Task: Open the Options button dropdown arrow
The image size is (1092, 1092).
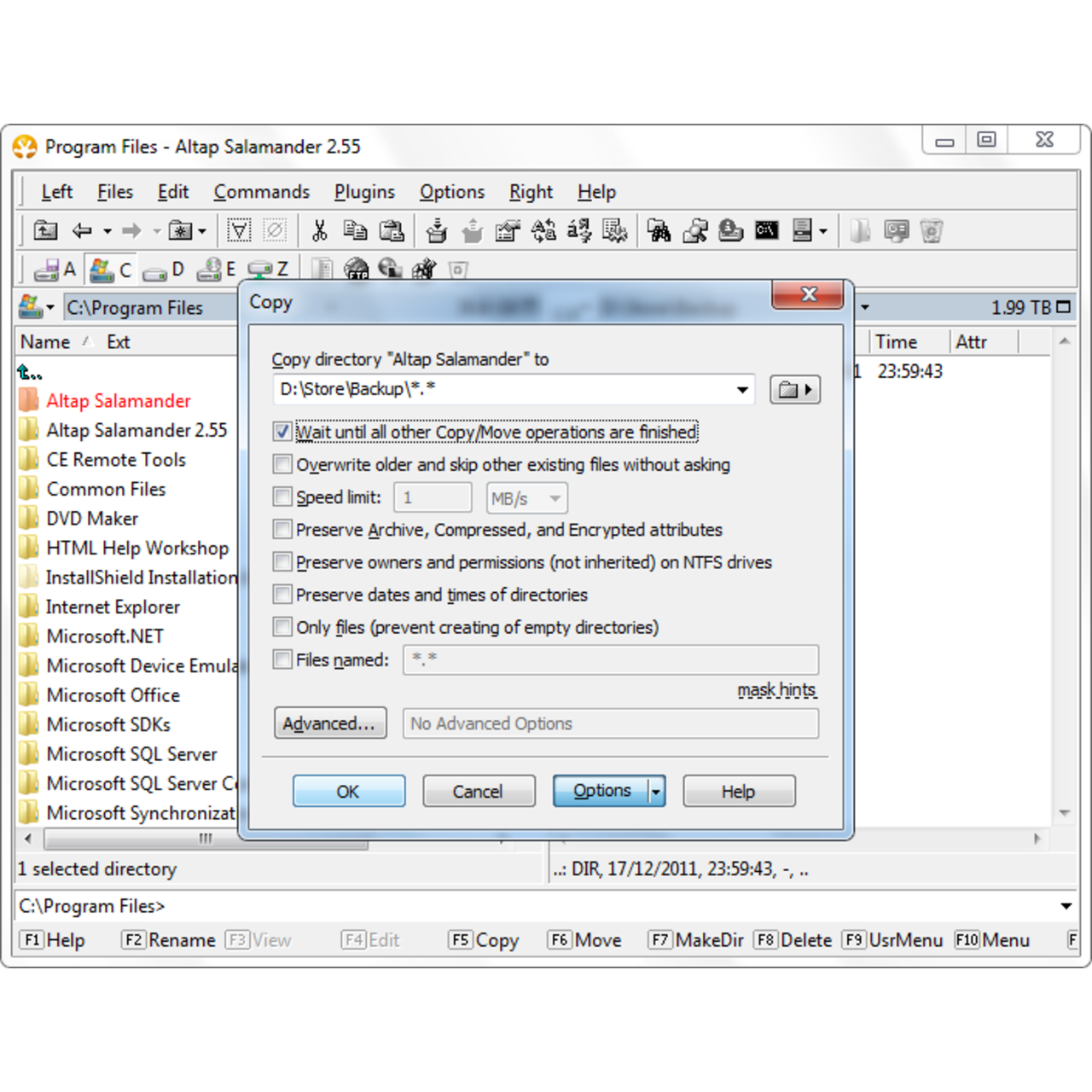Action: pyautogui.click(x=655, y=791)
